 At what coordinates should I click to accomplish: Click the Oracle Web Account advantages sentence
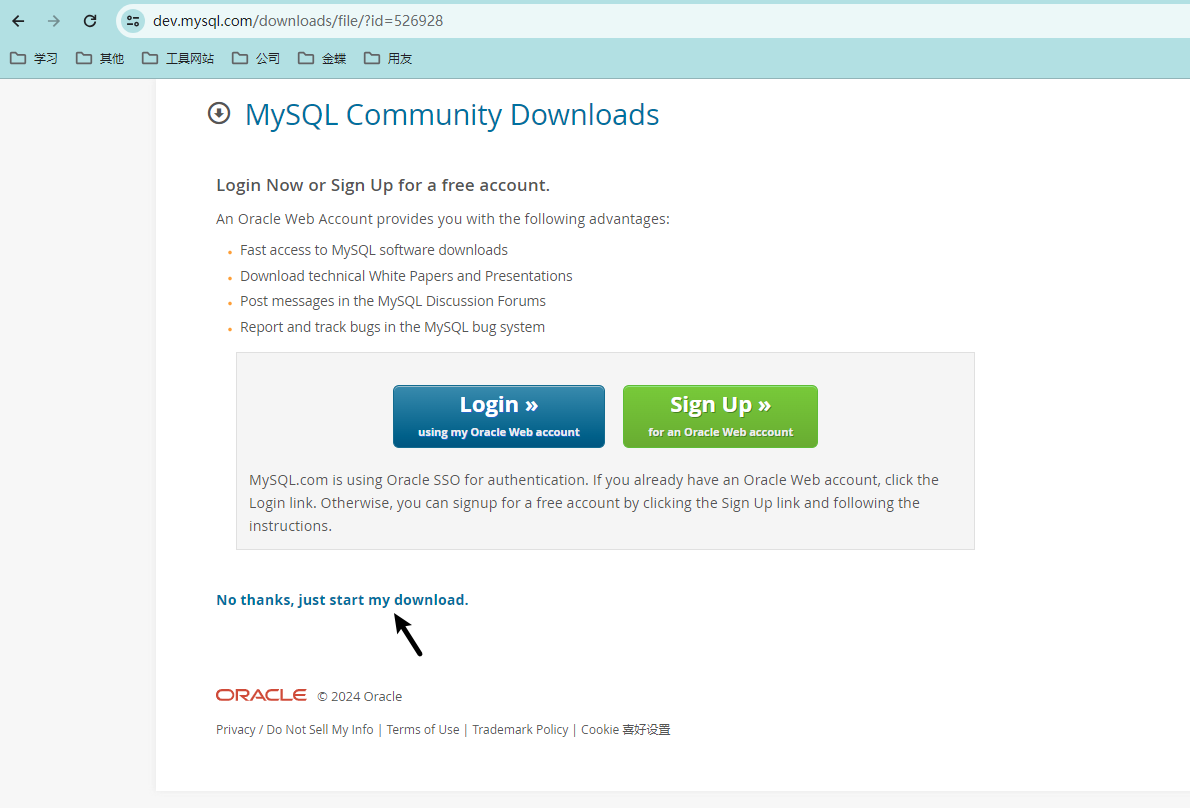point(443,219)
